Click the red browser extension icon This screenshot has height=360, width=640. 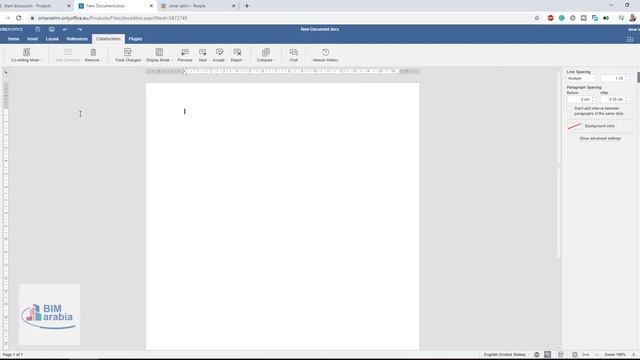[550, 18]
